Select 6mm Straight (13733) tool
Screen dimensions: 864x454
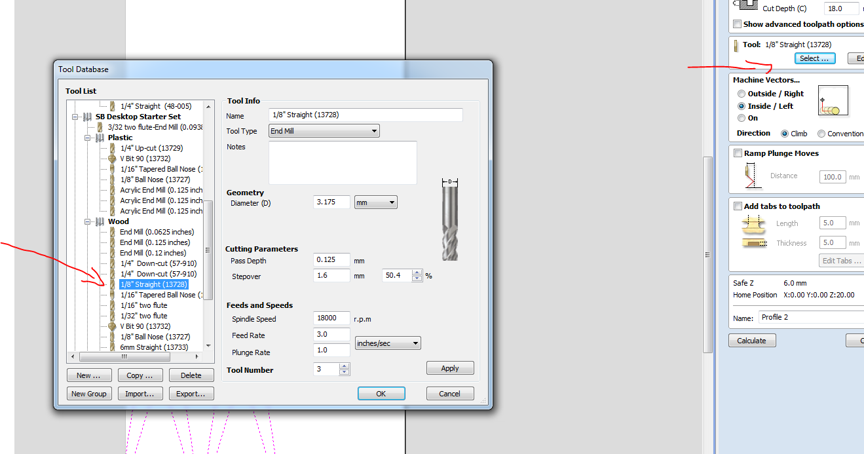(154, 347)
